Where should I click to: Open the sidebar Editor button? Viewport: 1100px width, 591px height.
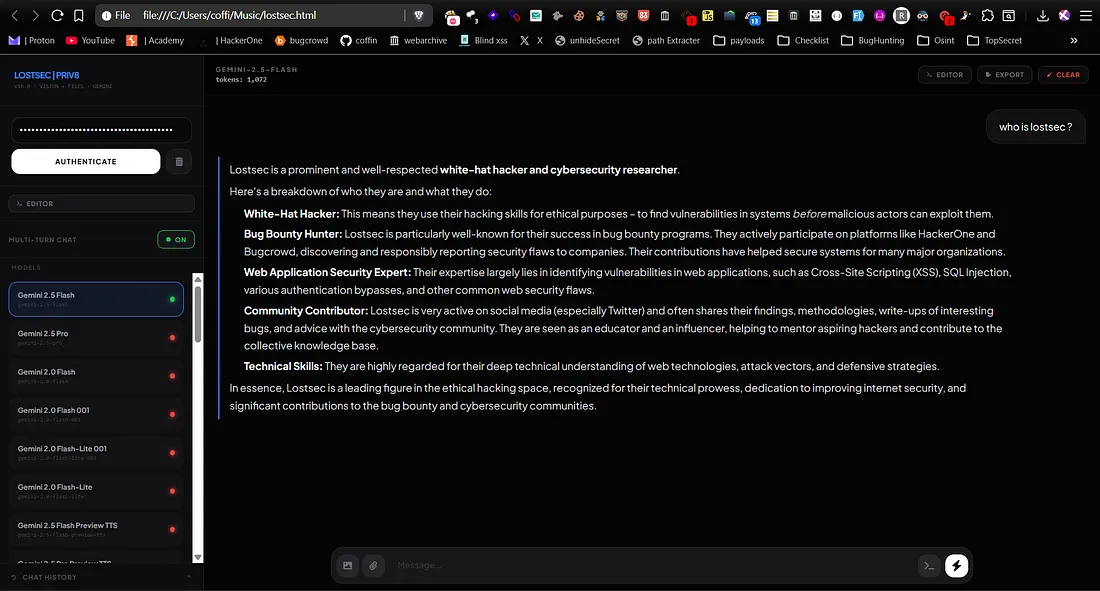click(102, 204)
